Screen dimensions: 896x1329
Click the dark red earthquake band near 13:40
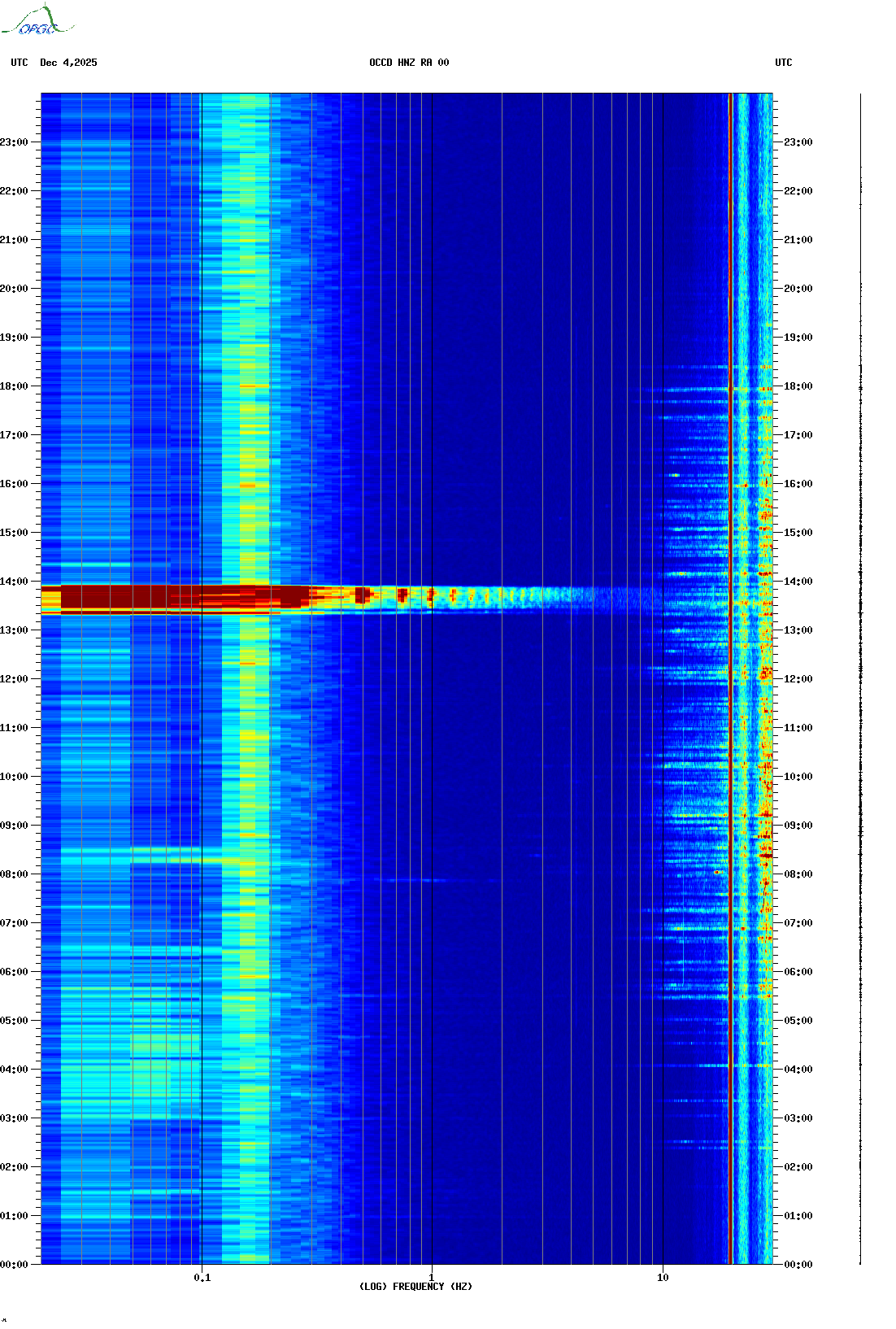pos(183,597)
